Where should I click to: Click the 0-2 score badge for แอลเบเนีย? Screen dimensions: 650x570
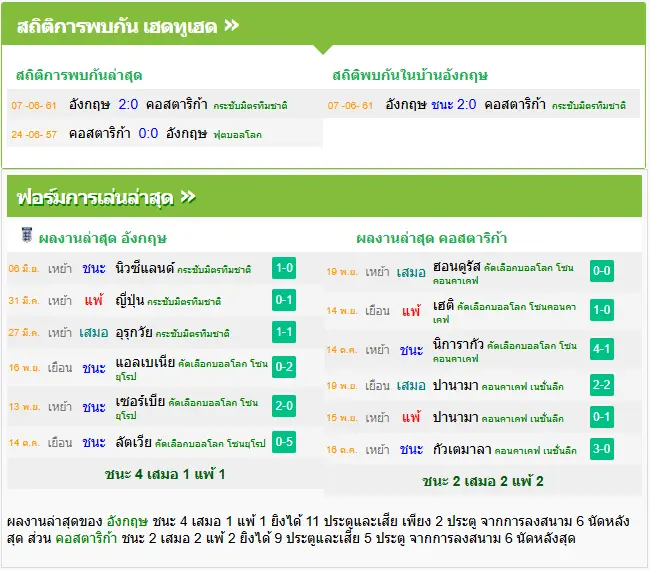[284, 367]
